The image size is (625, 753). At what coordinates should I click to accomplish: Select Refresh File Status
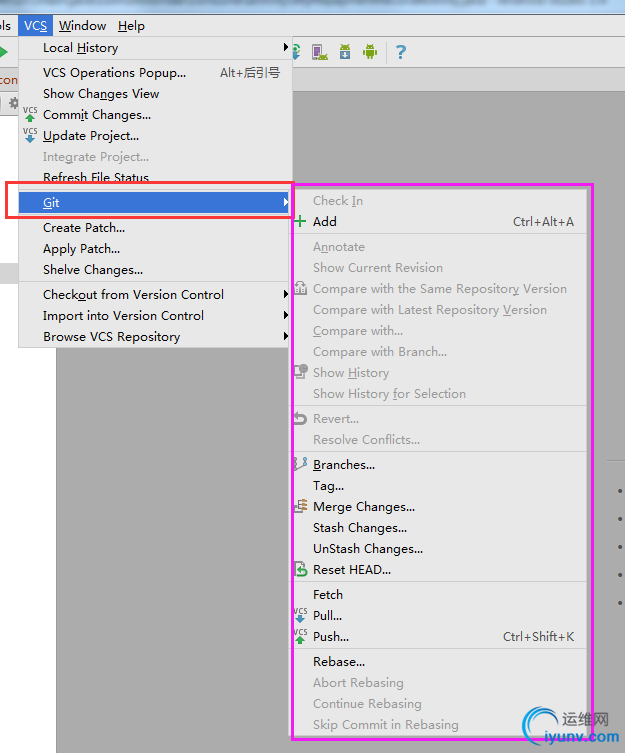click(155, 177)
